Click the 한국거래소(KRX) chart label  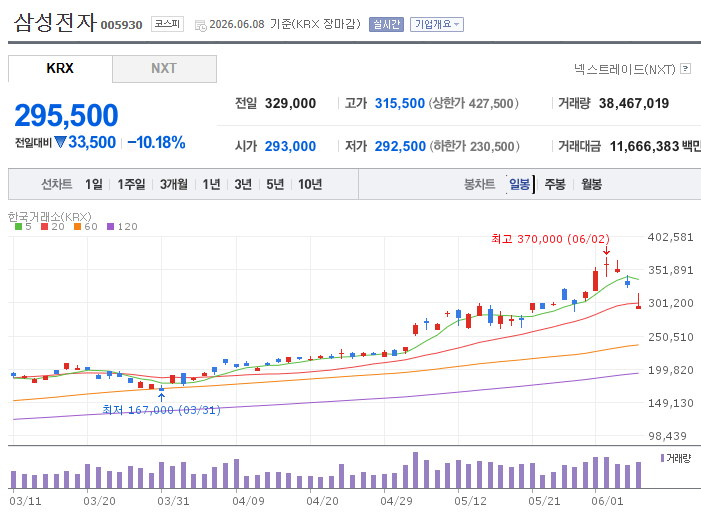tap(50, 217)
